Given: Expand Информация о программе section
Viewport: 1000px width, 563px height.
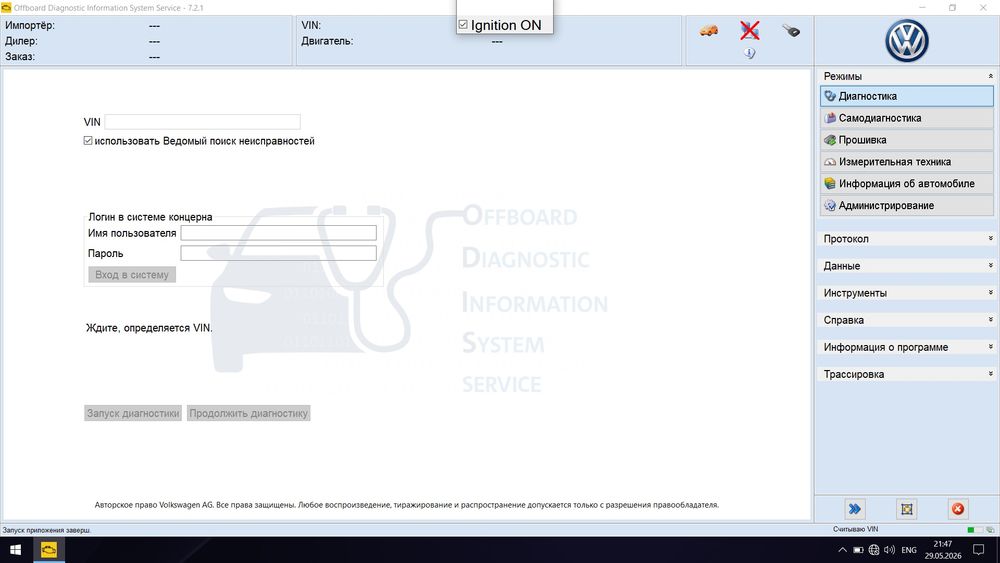Looking at the screenshot, I should tap(990, 347).
